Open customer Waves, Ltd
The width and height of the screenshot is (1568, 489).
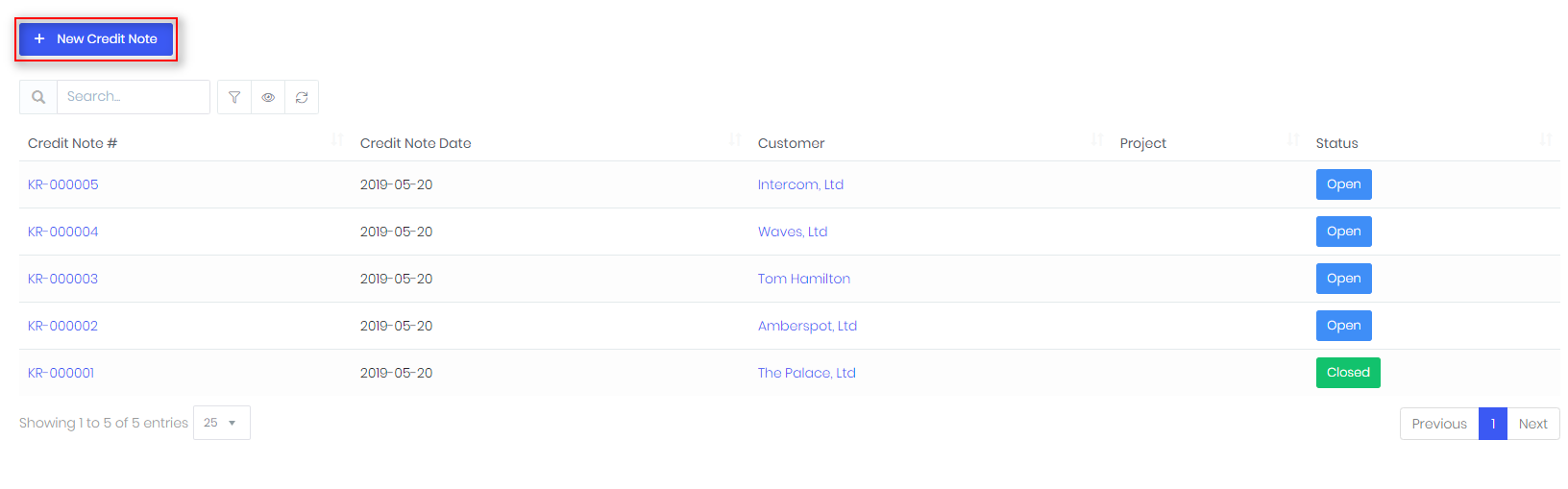[793, 232]
